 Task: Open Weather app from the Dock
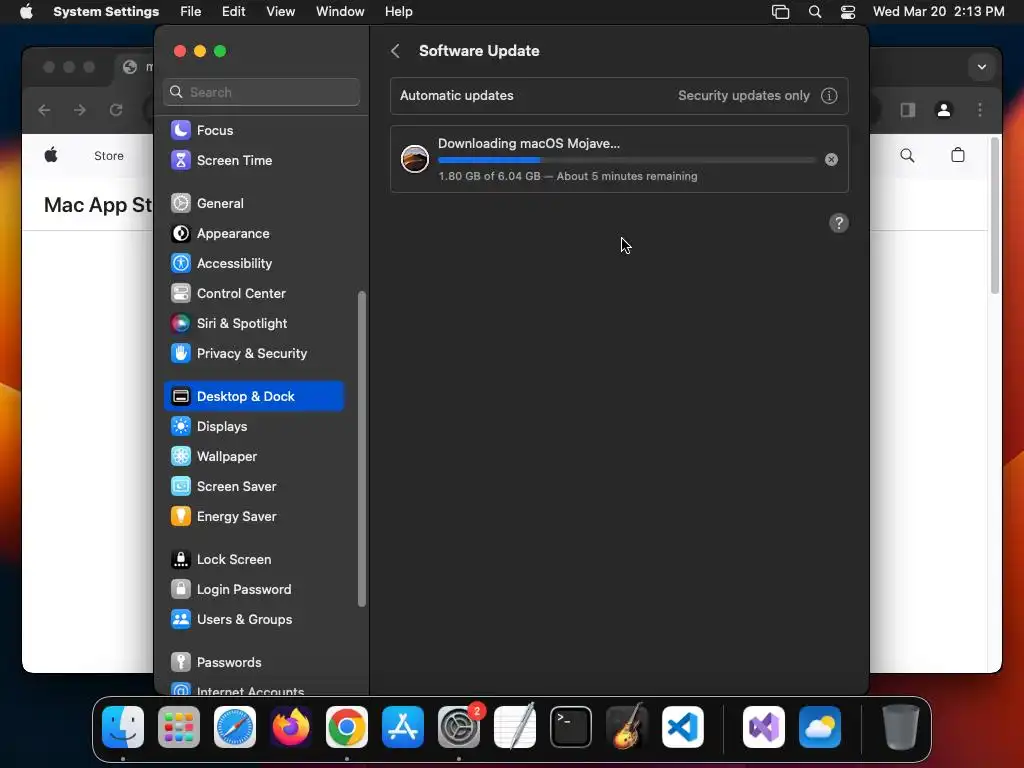pyautogui.click(x=820, y=727)
